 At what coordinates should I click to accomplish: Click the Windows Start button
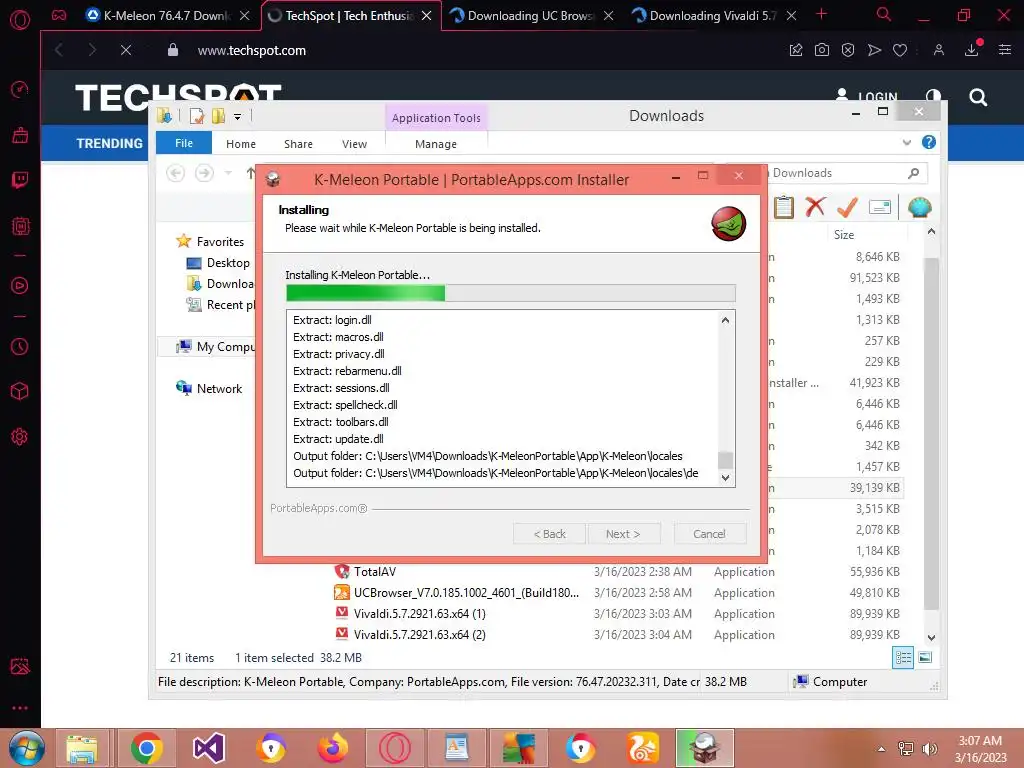coord(27,748)
